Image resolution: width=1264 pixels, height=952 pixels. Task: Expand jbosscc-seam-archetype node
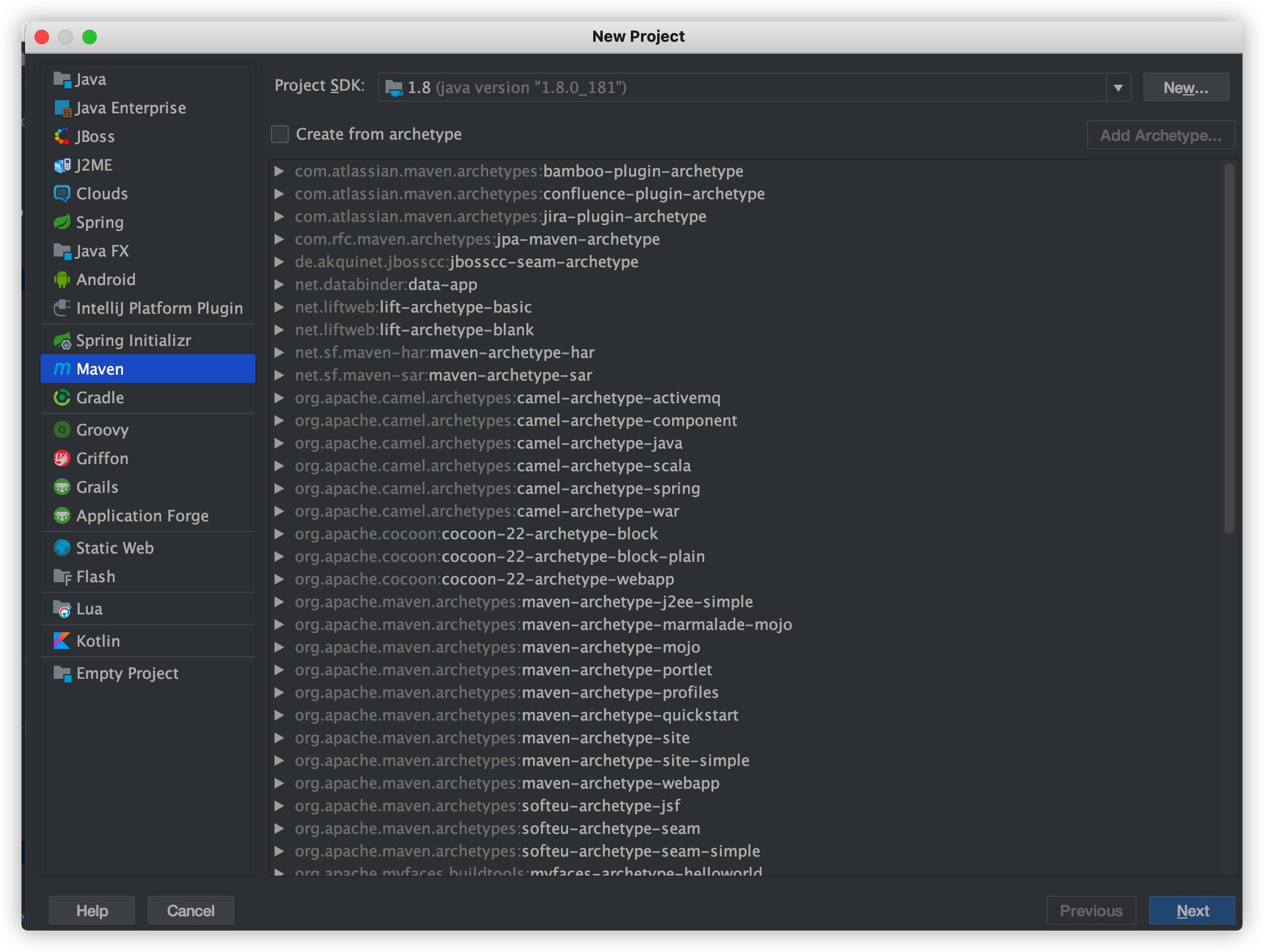(x=279, y=262)
